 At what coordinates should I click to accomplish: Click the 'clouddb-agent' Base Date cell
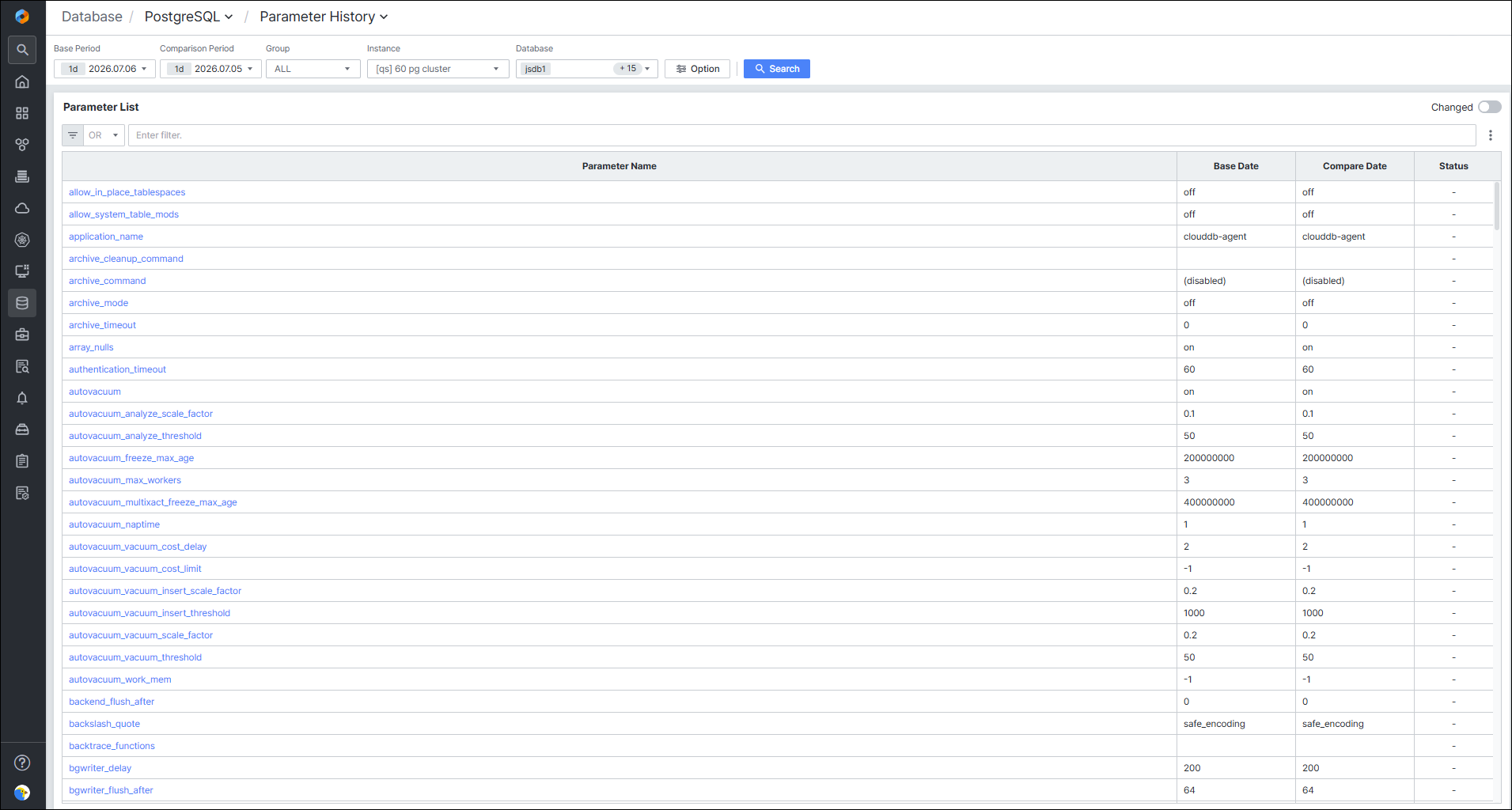click(1236, 237)
